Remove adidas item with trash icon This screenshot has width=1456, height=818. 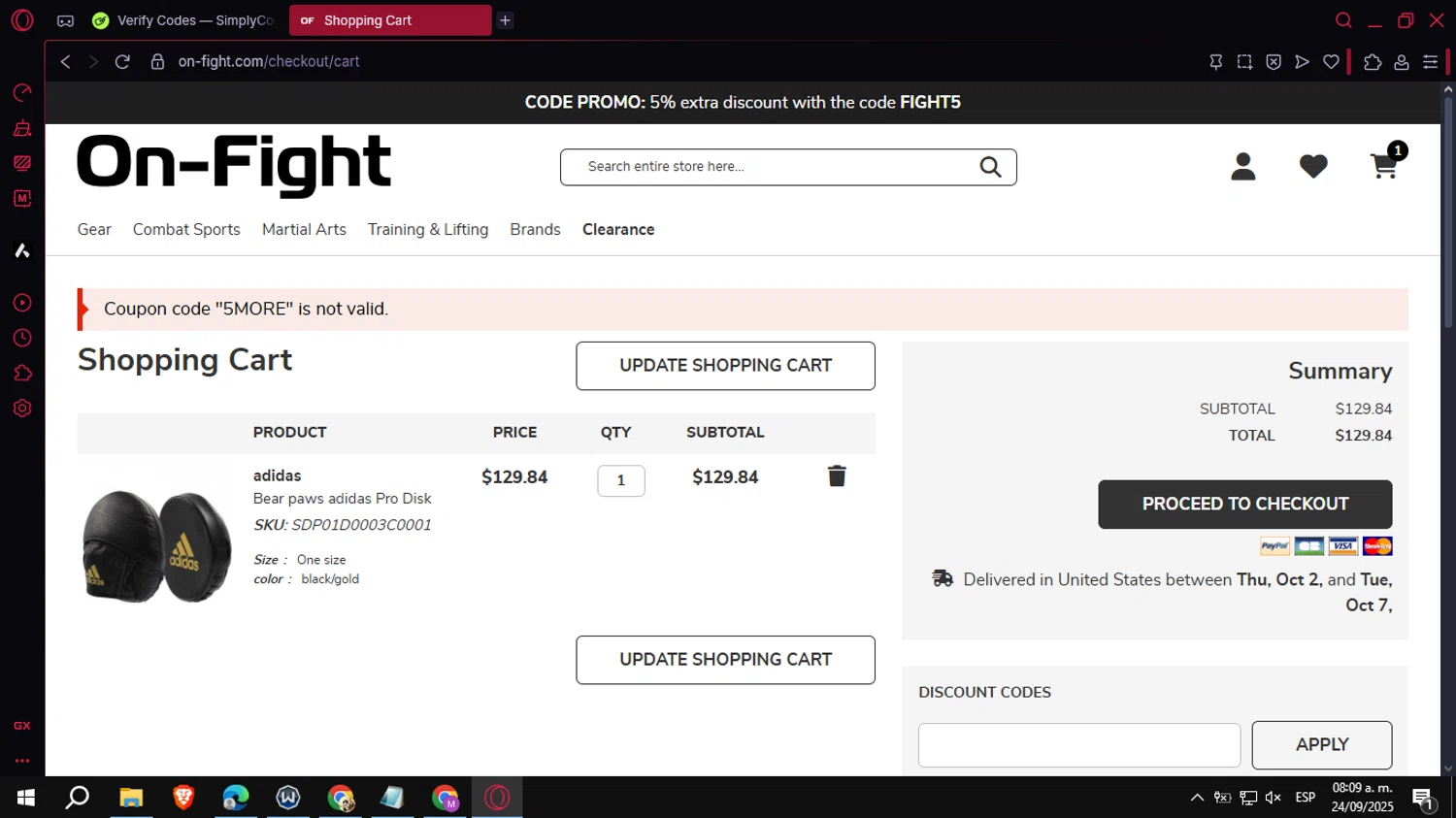pyautogui.click(x=837, y=475)
